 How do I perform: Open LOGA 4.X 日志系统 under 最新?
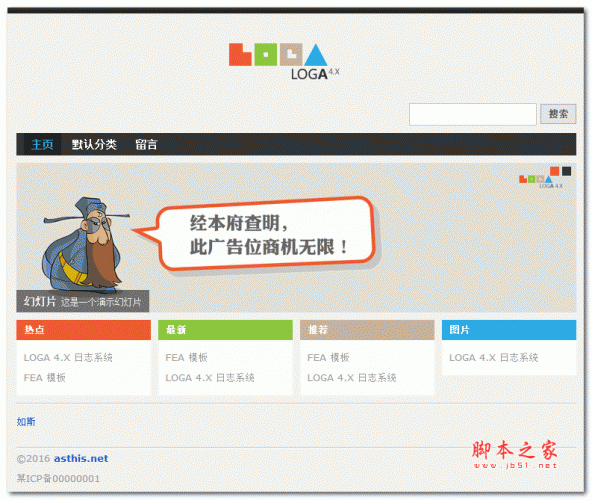210,377
